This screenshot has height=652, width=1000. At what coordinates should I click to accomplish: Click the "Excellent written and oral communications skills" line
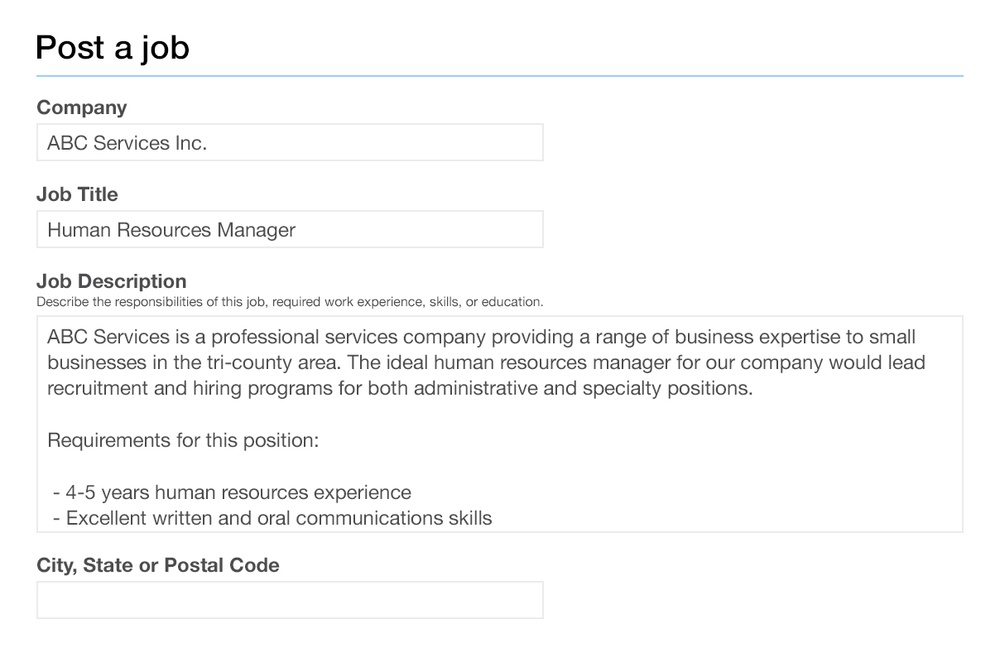278,518
